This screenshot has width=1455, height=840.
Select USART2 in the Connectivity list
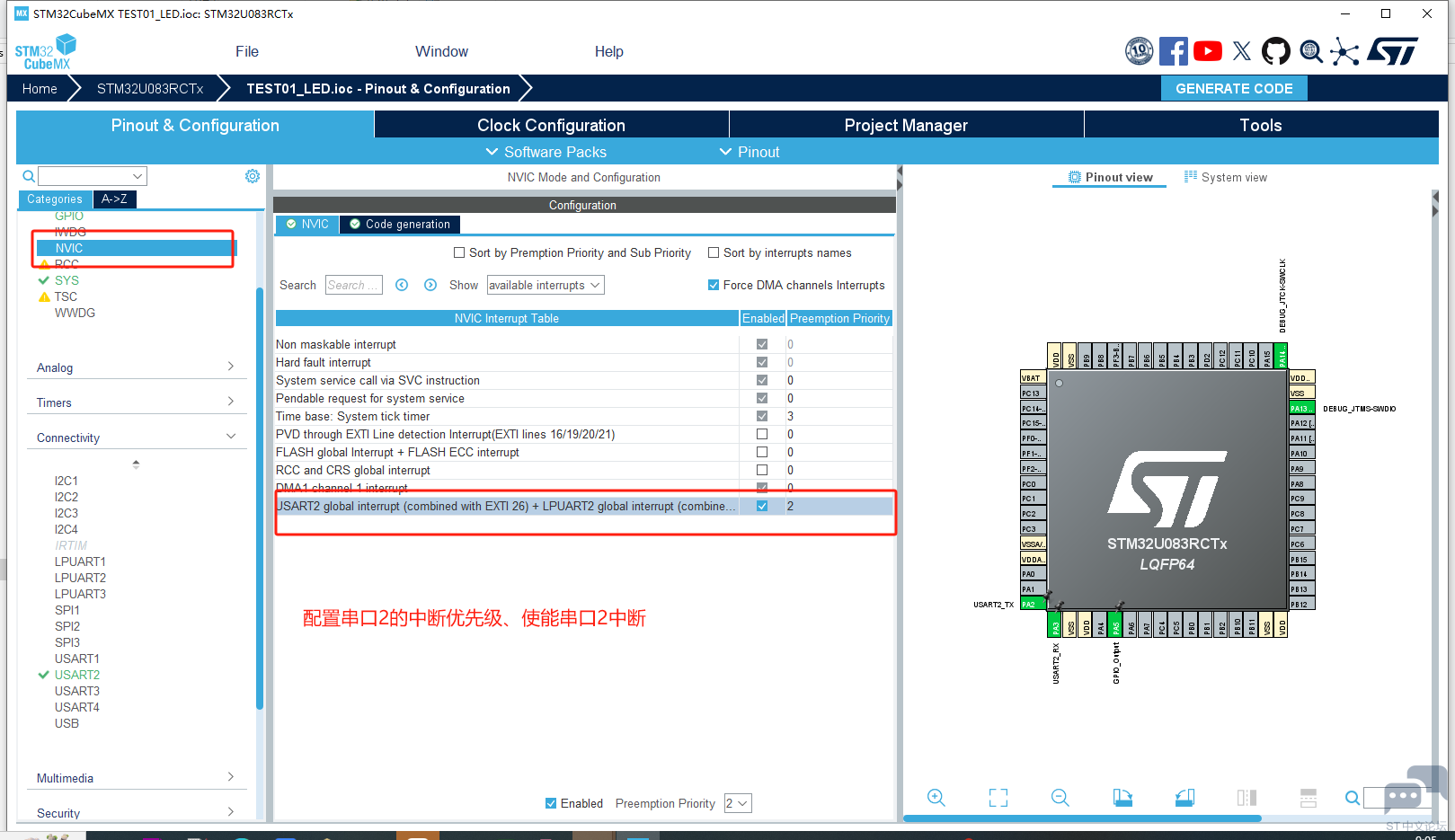click(x=77, y=675)
